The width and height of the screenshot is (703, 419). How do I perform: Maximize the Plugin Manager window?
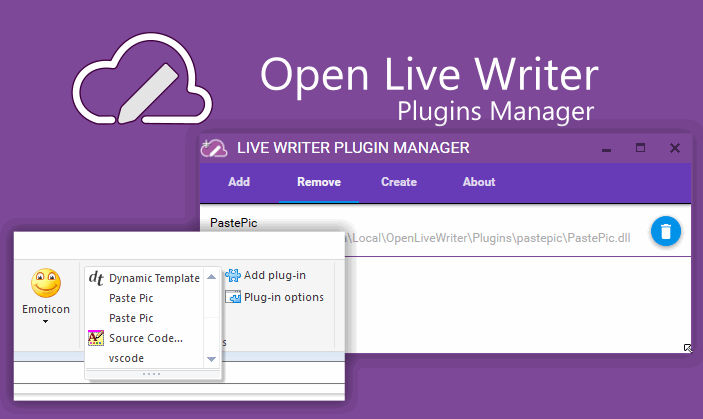point(641,148)
